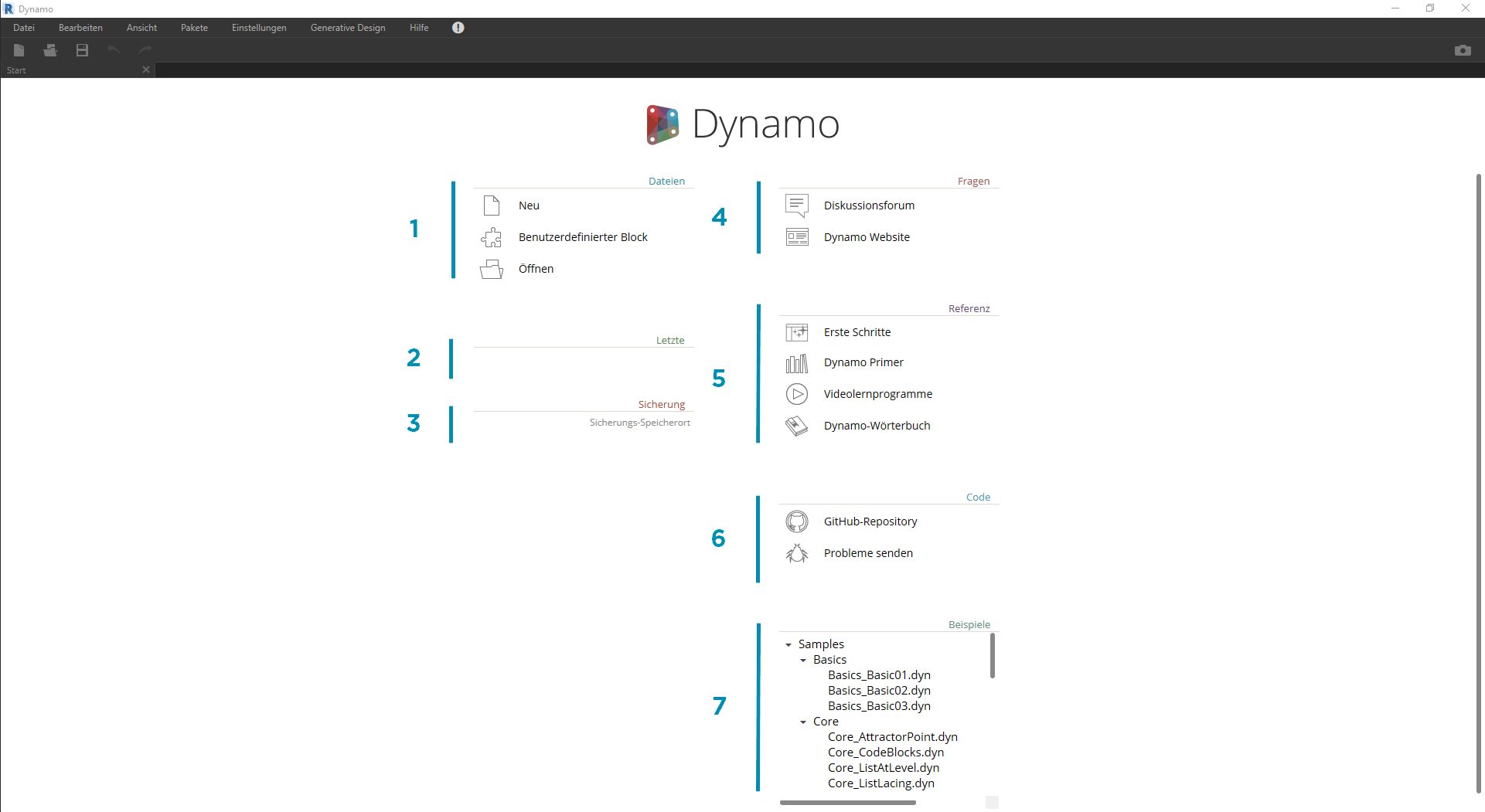1485x812 pixels.
Task: Click the Dynamo Website page icon
Action: [797, 237]
